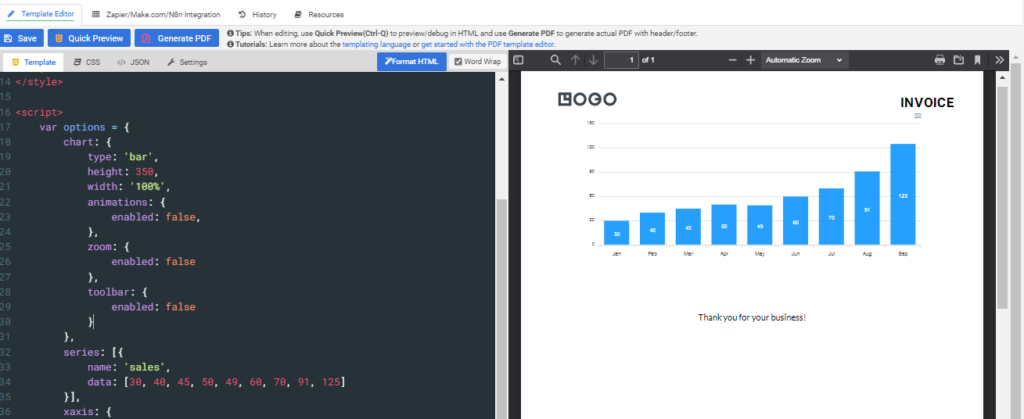Screen dimensions: 1024x419
Task: Open the Settings tab
Action: click(x=187, y=63)
